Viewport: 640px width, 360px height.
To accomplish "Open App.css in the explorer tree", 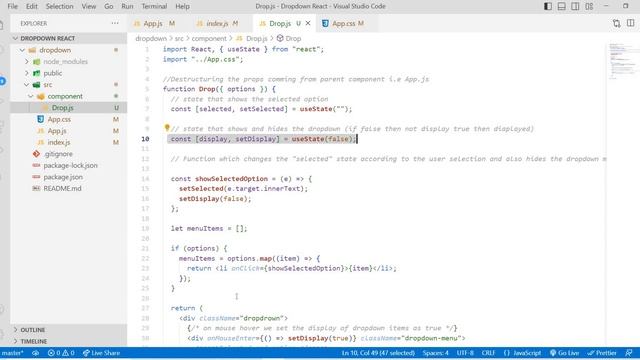I will pyautogui.click(x=59, y=119).
